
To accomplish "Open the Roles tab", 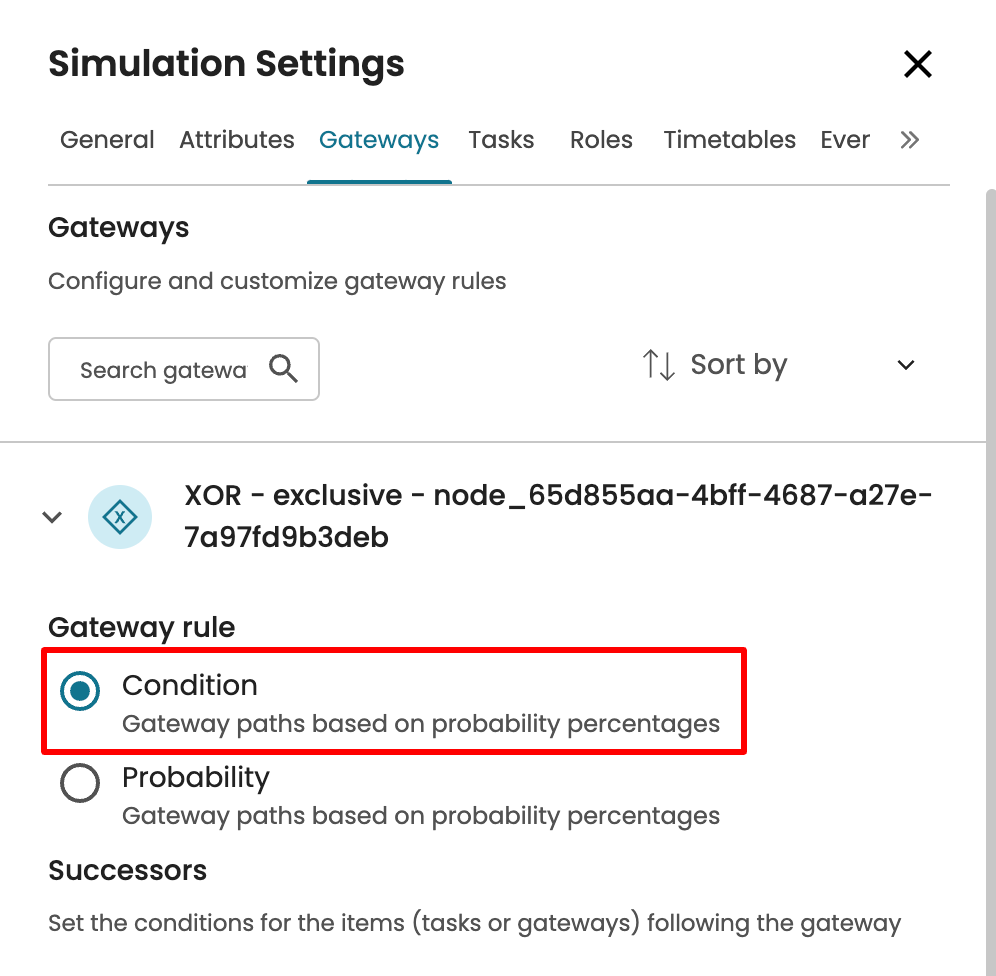I will [601, 140].
